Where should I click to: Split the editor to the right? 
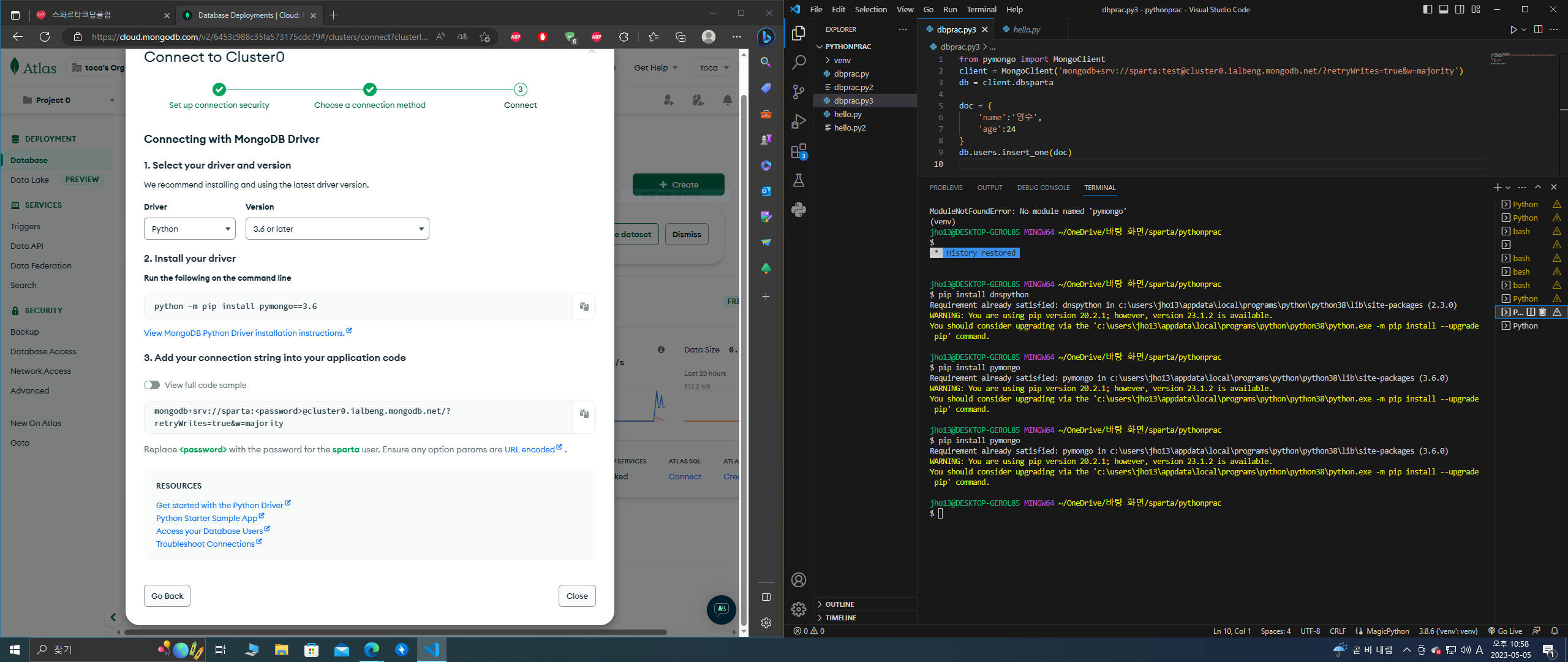1538,29
